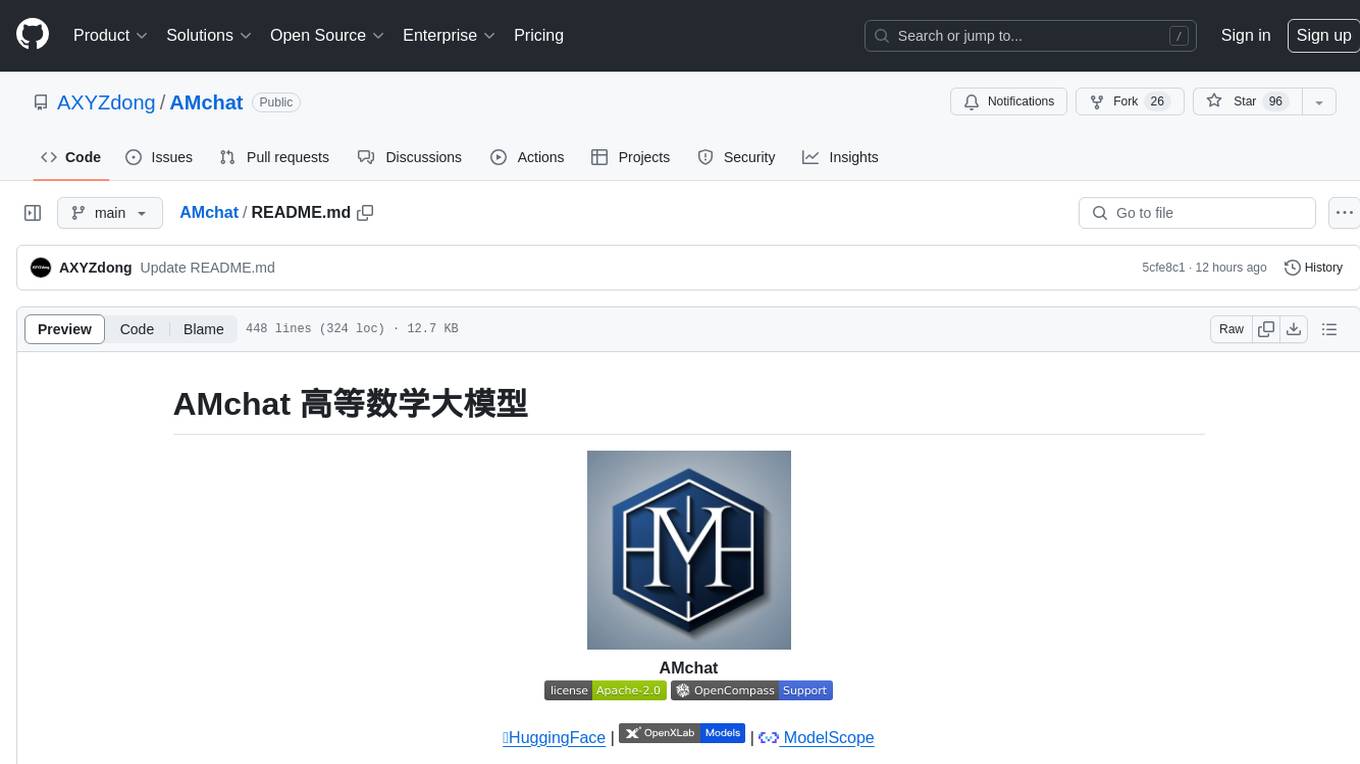
Task: Click the Notifications bell button
Action: [1008, 102]
